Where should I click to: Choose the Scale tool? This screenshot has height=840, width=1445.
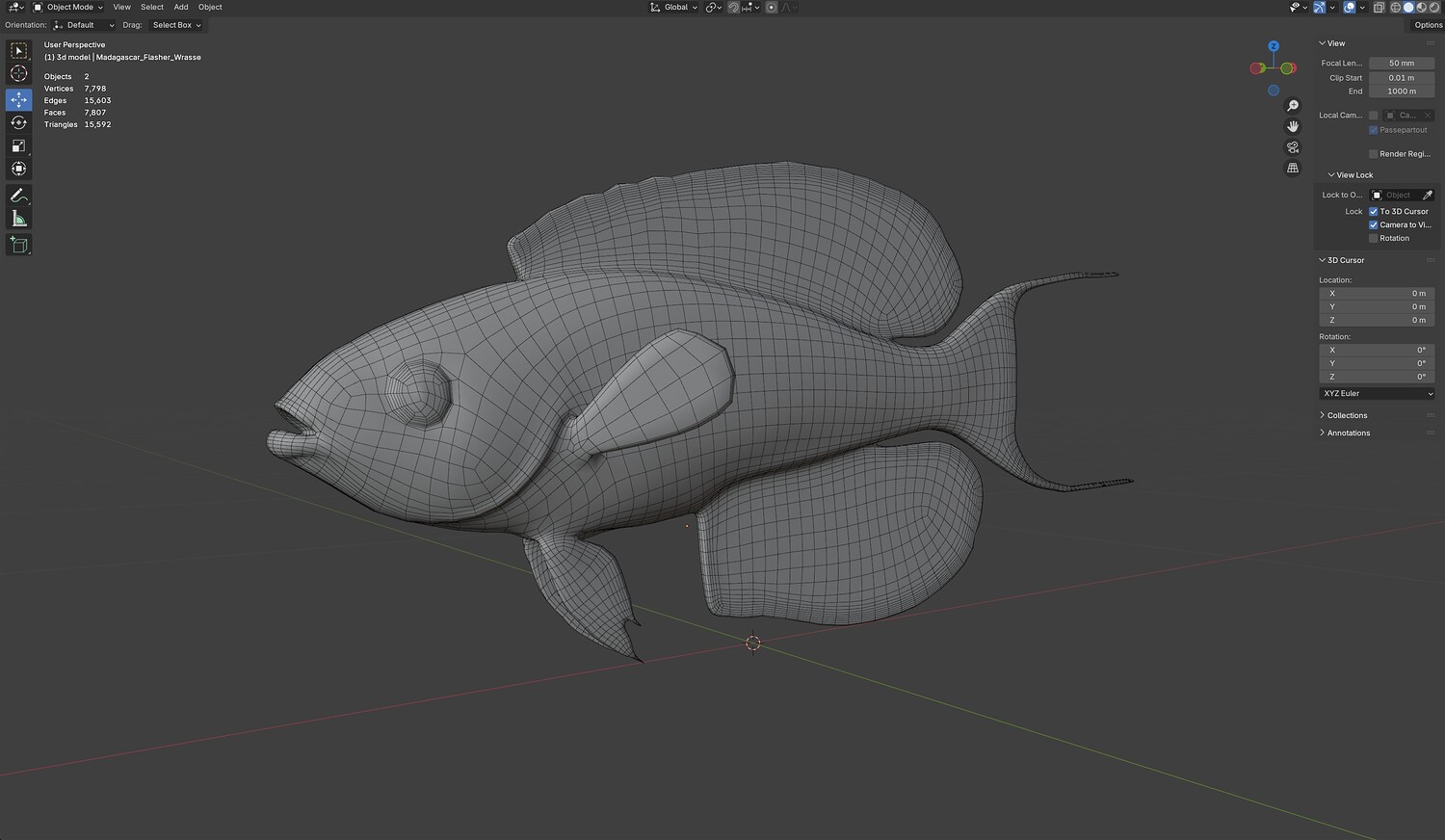[x=18, y=146]
